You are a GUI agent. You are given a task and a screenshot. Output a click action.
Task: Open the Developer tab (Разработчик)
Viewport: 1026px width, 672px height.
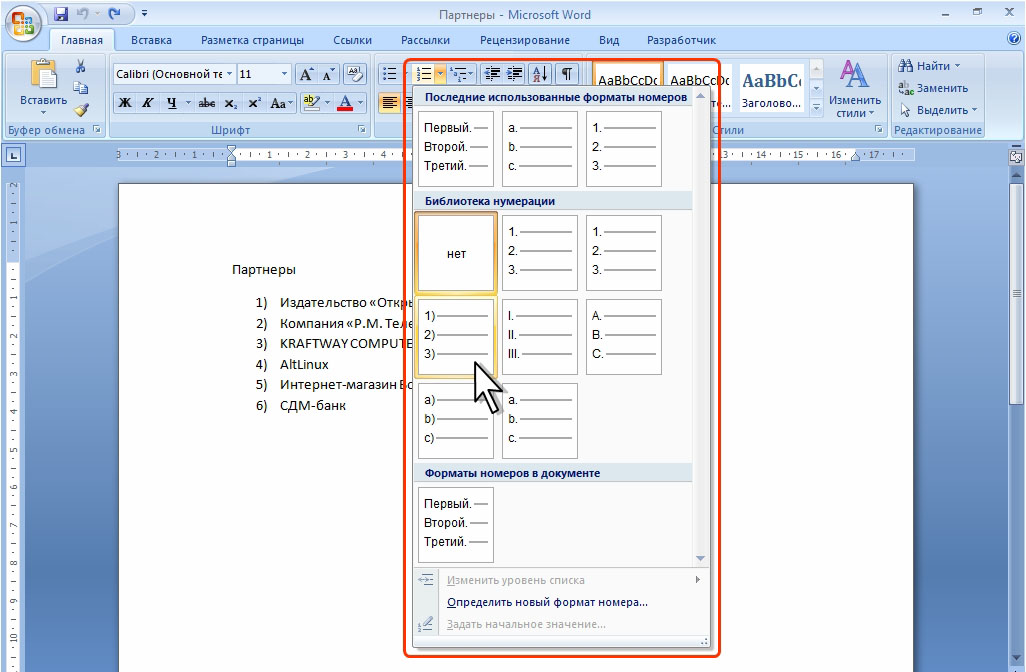point(681,40)
